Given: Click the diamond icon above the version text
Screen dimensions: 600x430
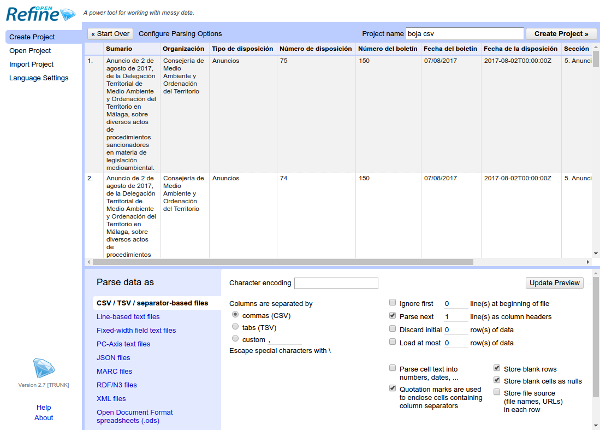Looking at the screenshot, I should pos(41,367).
